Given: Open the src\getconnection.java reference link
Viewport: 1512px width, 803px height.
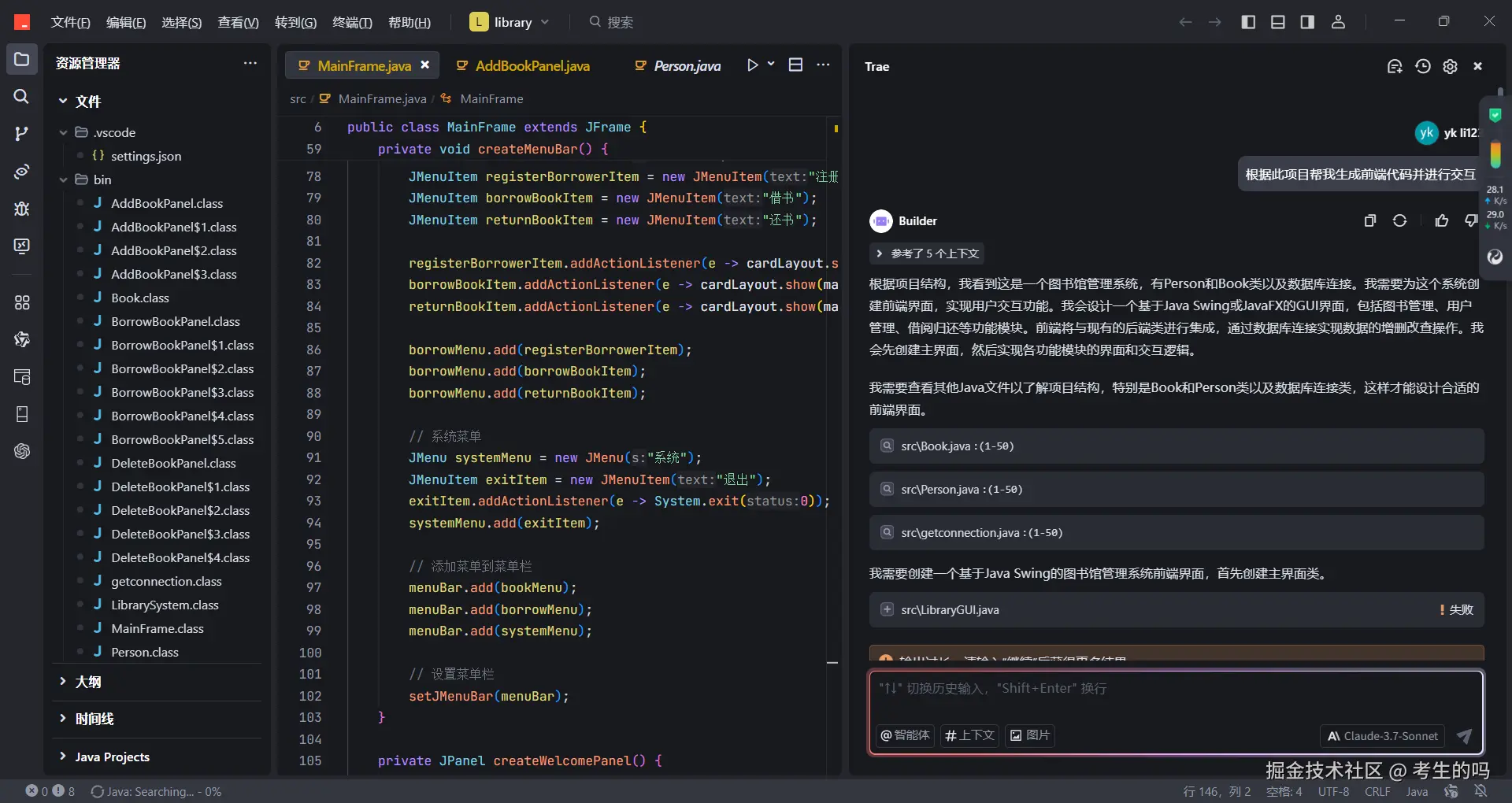Looking at the screenshot, I should 1177,533.
